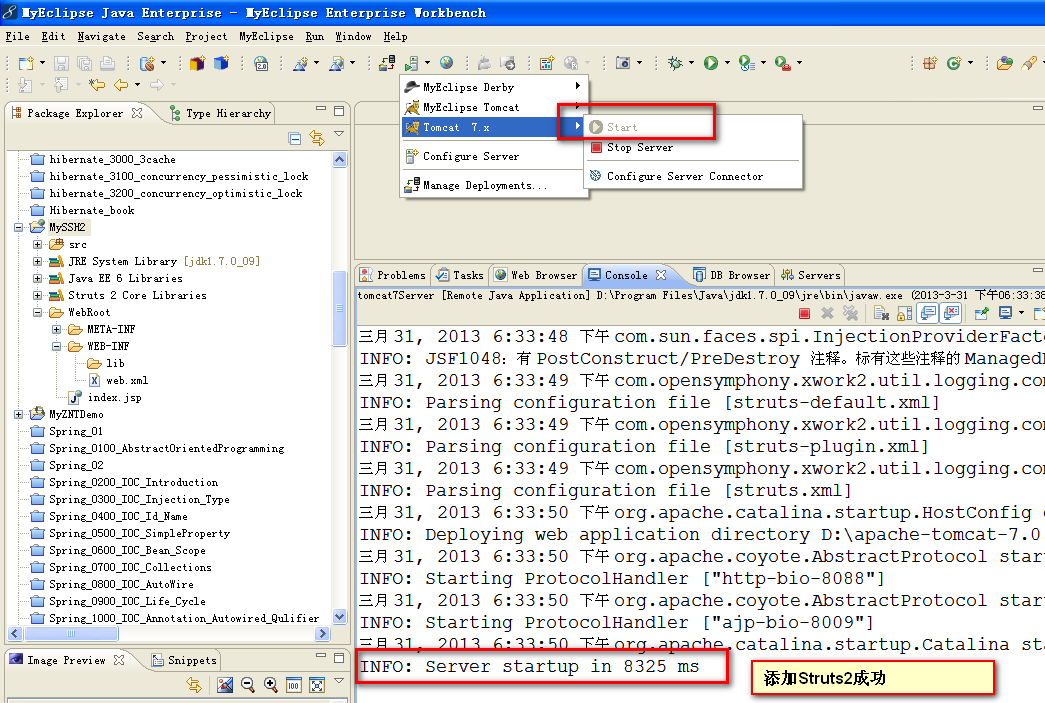Expand the src folder node
This screenshot has height=703, width=1045.
37,245
